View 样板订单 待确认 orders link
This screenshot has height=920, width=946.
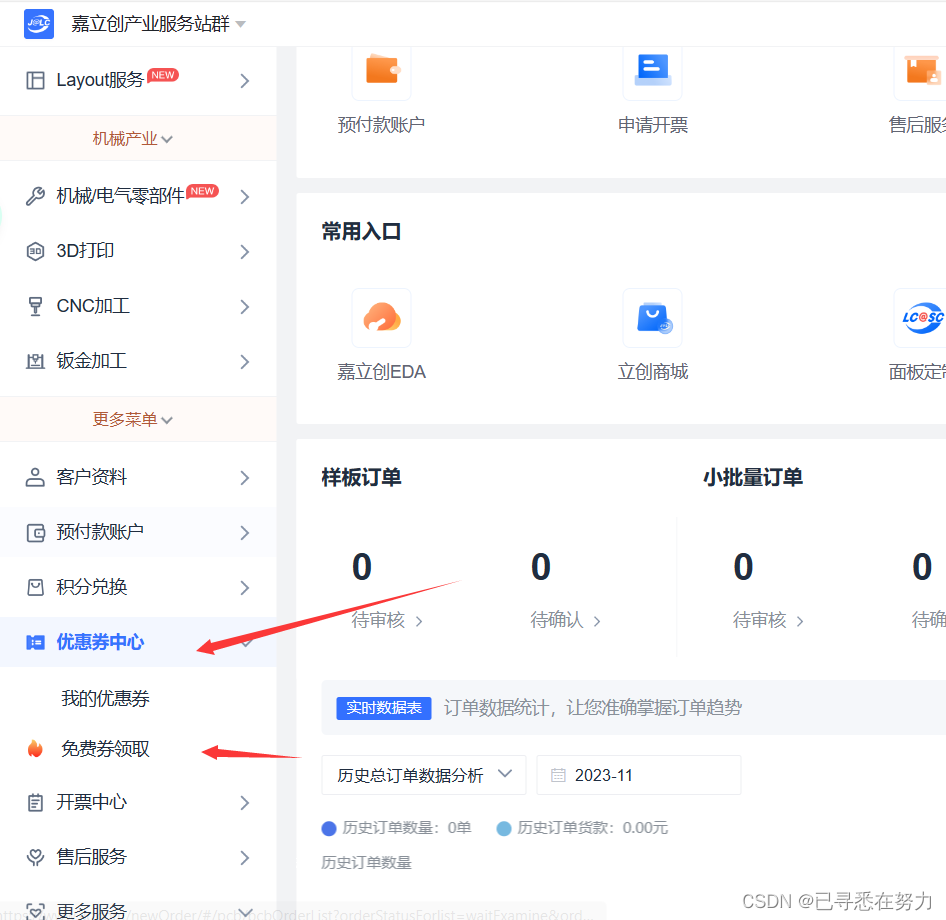pyautogui.click(x=565, y=620)
